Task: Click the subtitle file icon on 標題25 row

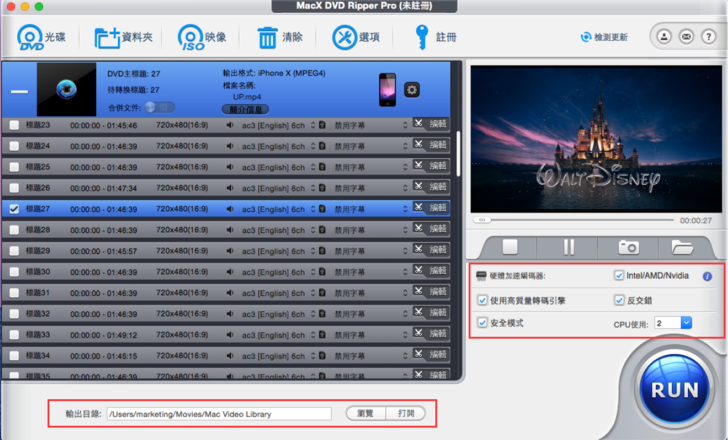Action: 322,167
